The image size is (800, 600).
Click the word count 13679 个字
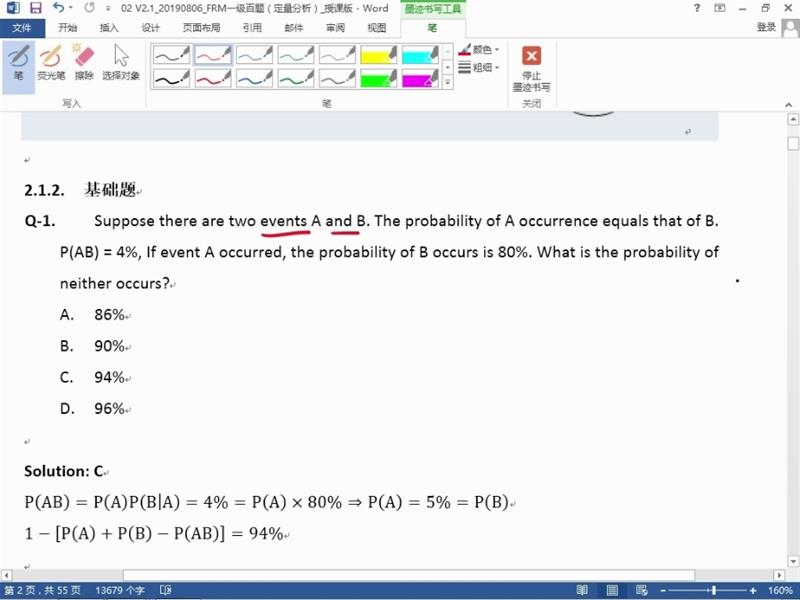click(x=120, y=590)
